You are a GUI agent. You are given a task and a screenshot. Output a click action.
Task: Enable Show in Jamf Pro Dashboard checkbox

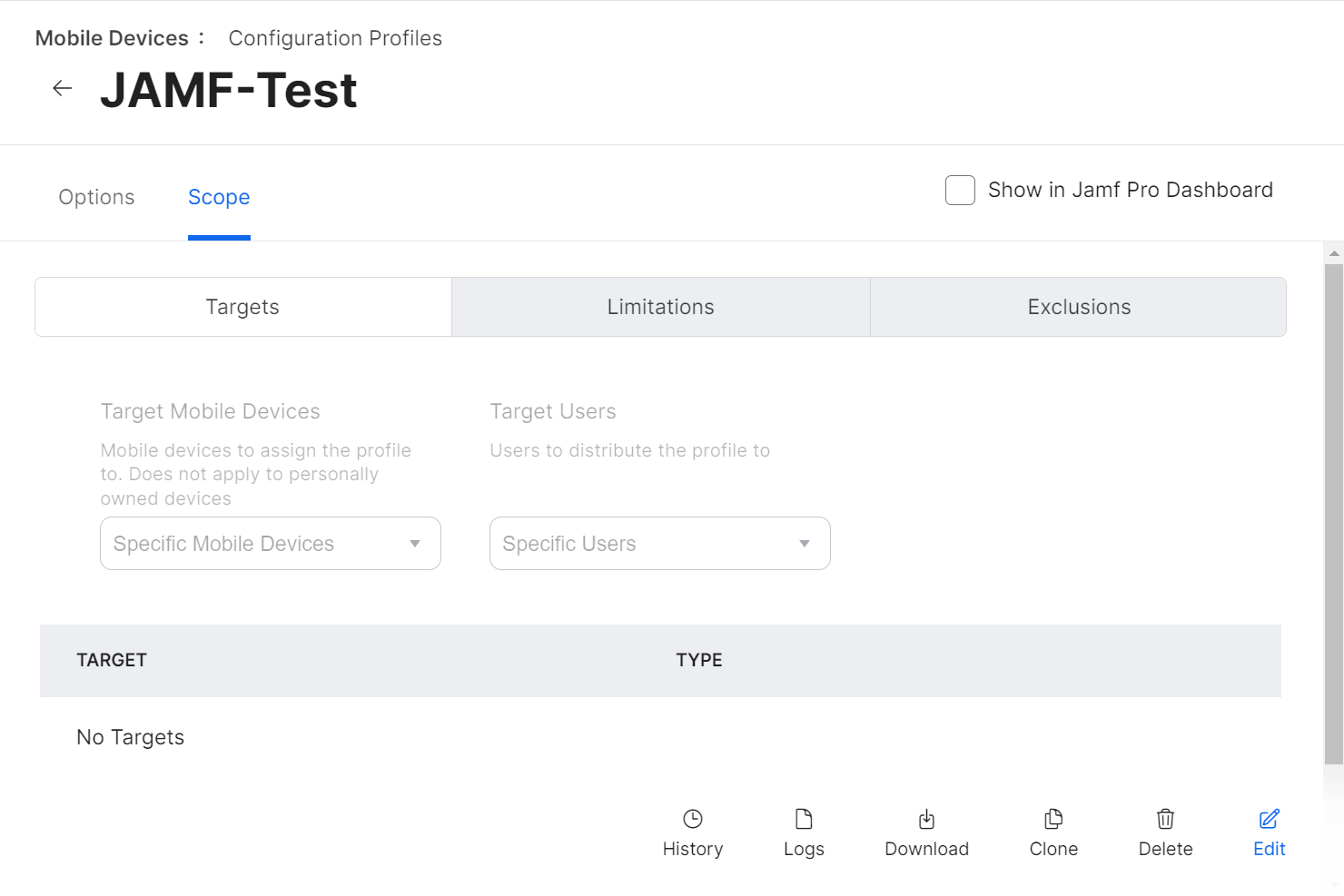[960, 191]
